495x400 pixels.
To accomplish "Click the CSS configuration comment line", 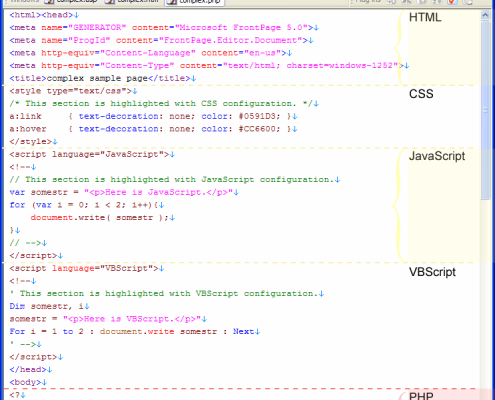I will point(164,104).
